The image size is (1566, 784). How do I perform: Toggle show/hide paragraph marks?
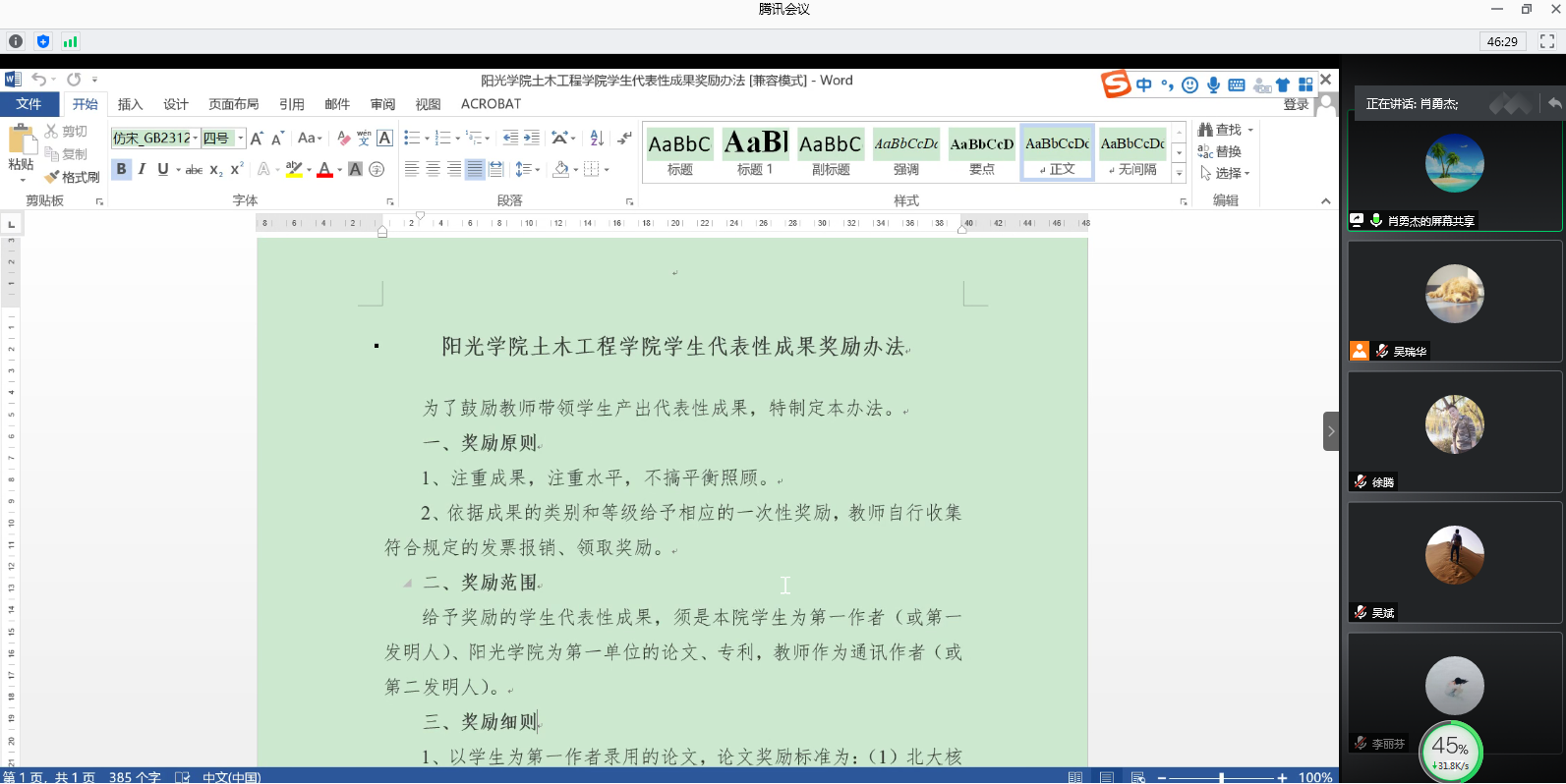tap(624, 138)
